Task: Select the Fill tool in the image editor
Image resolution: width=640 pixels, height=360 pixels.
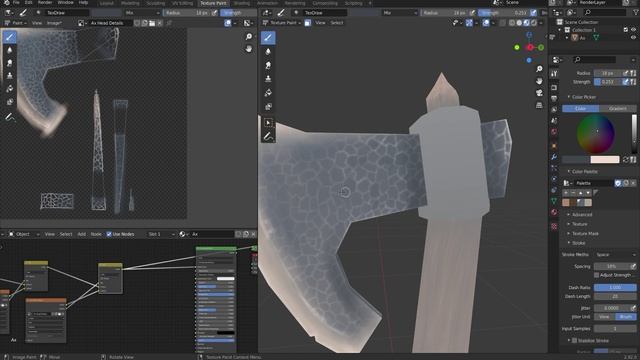Action: coord(10,89)
